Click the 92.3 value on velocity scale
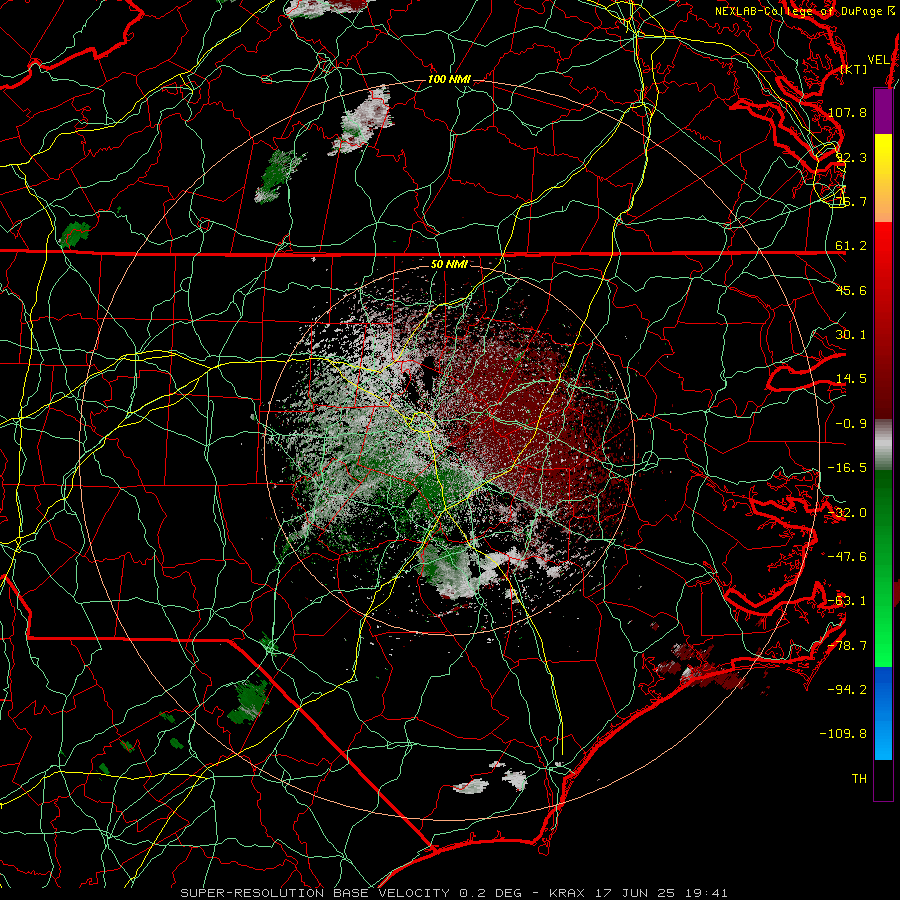900x900 pixels. click(851, 157)
